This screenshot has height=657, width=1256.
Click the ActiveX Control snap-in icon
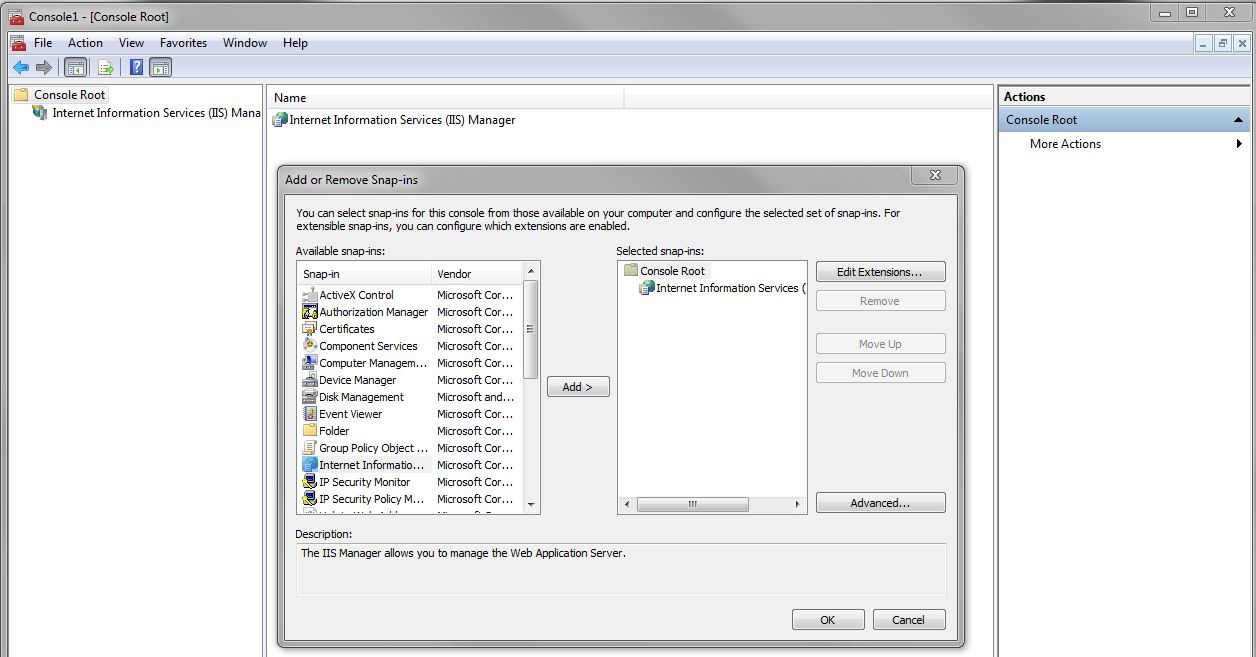(x=310, y=295)
